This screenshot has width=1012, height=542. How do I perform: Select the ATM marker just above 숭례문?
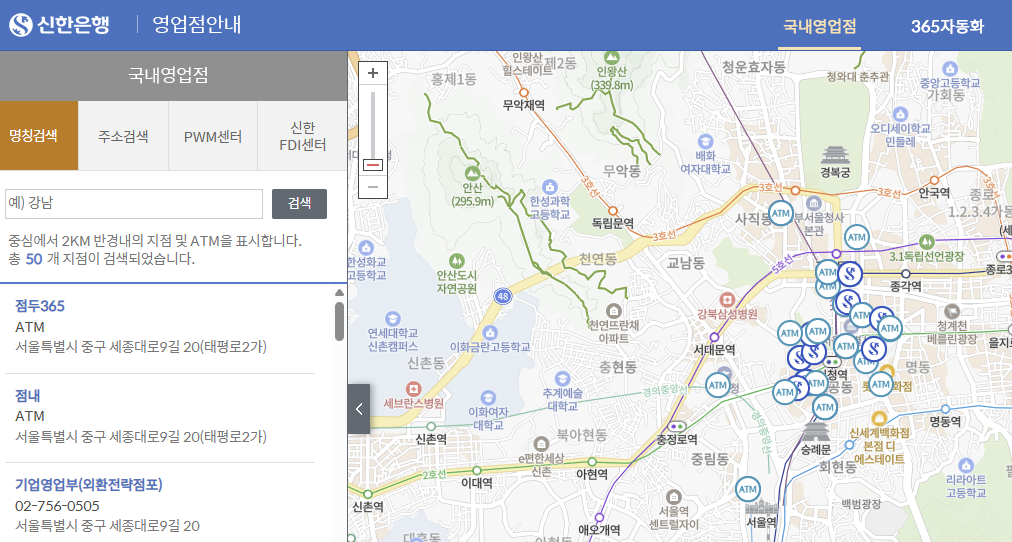click(824, 407)
